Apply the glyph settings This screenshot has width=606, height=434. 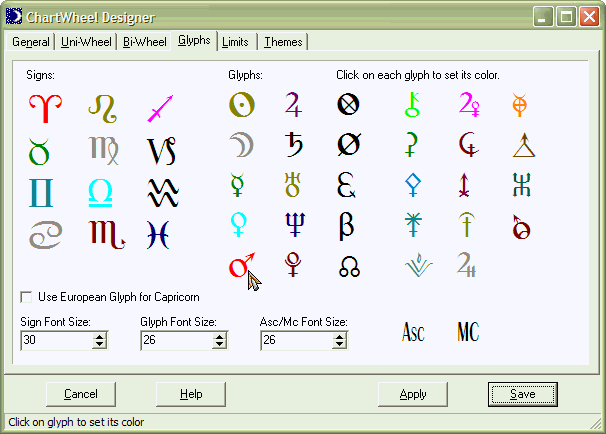(x=413, y=394)
